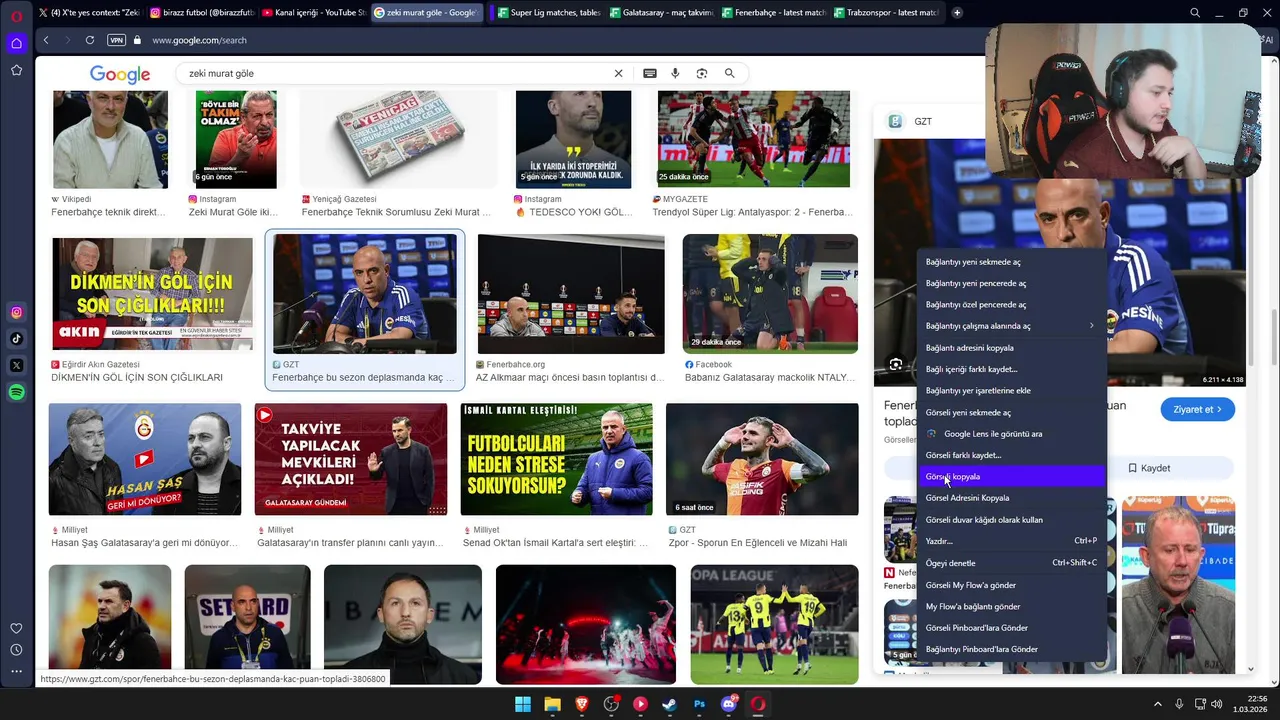Click the Google search magnifier button
Viewport: 1280px width, 720px height.
point(730,73)
